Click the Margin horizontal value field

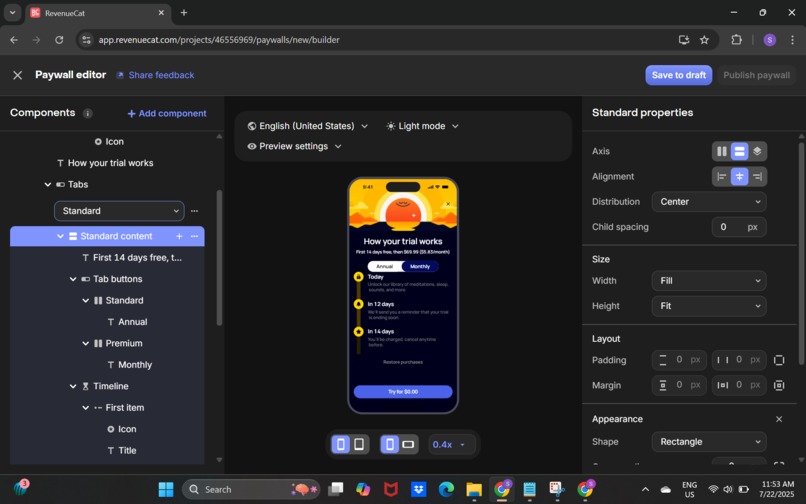coord(739,385)
